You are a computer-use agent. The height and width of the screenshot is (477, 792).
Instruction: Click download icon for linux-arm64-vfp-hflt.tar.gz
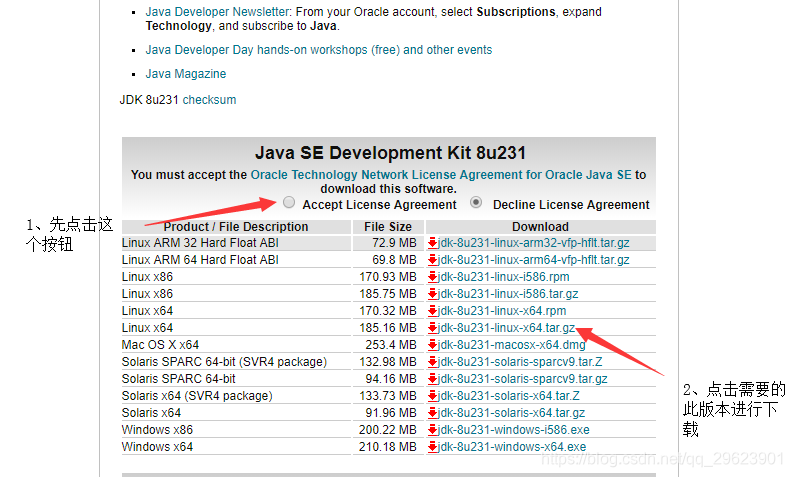click(x=432, y=260)
